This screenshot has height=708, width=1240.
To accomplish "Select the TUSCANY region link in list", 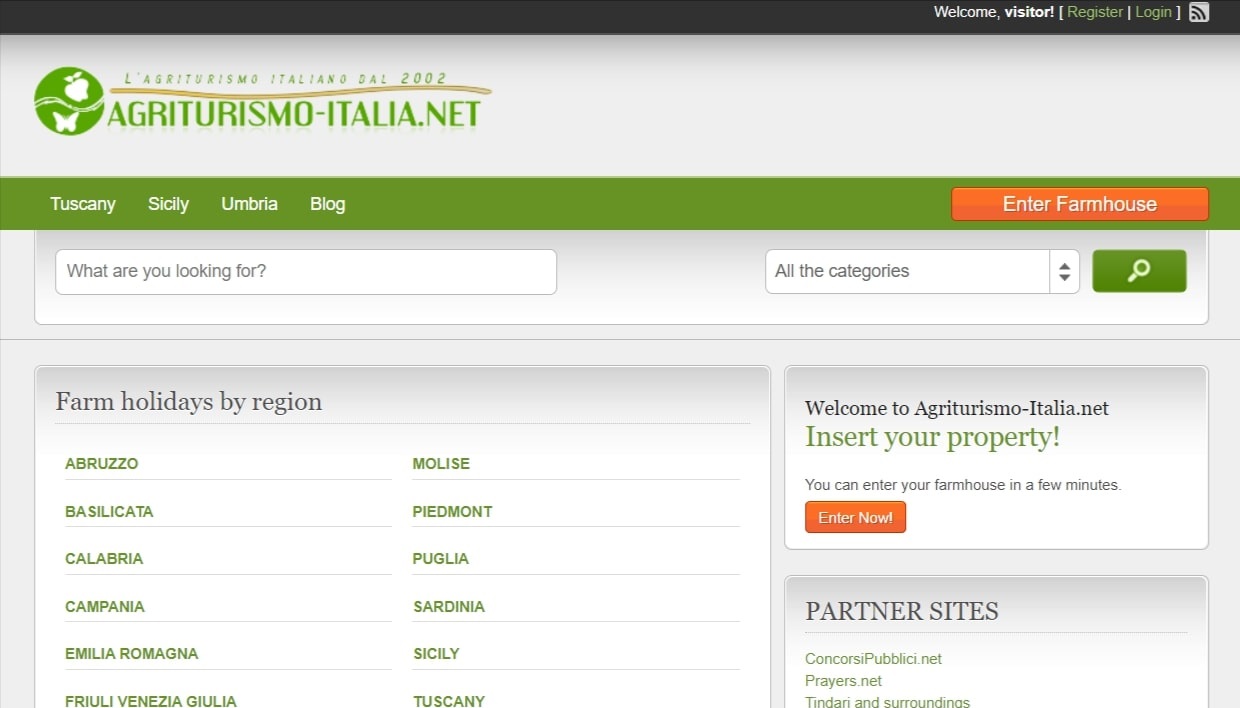I will click(x=449, y=701).
